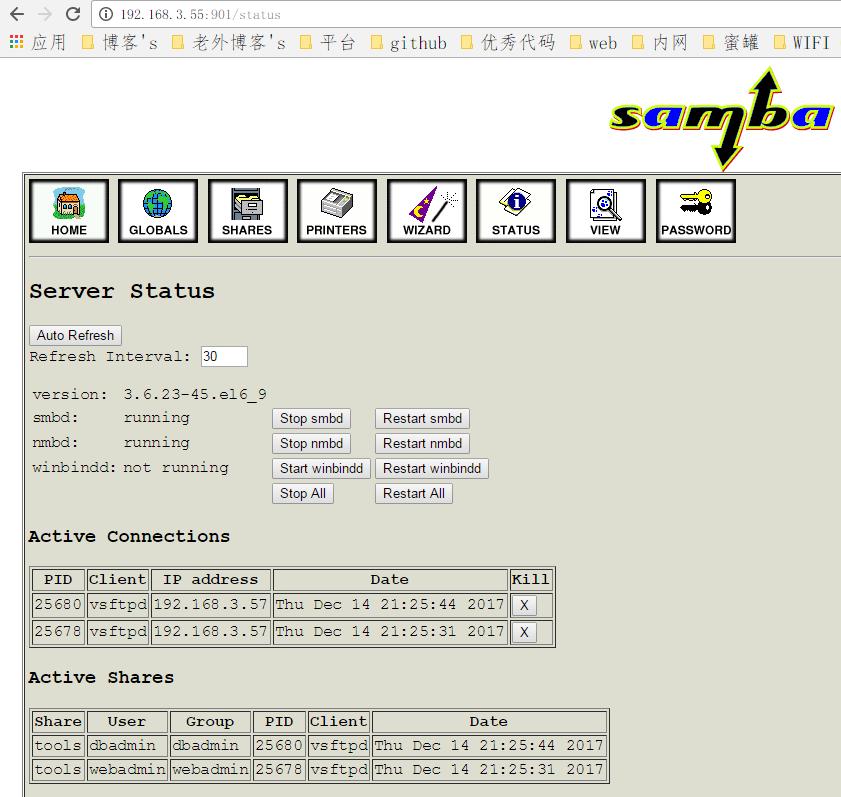Click the browser reload icon

[x=73, y=14]
